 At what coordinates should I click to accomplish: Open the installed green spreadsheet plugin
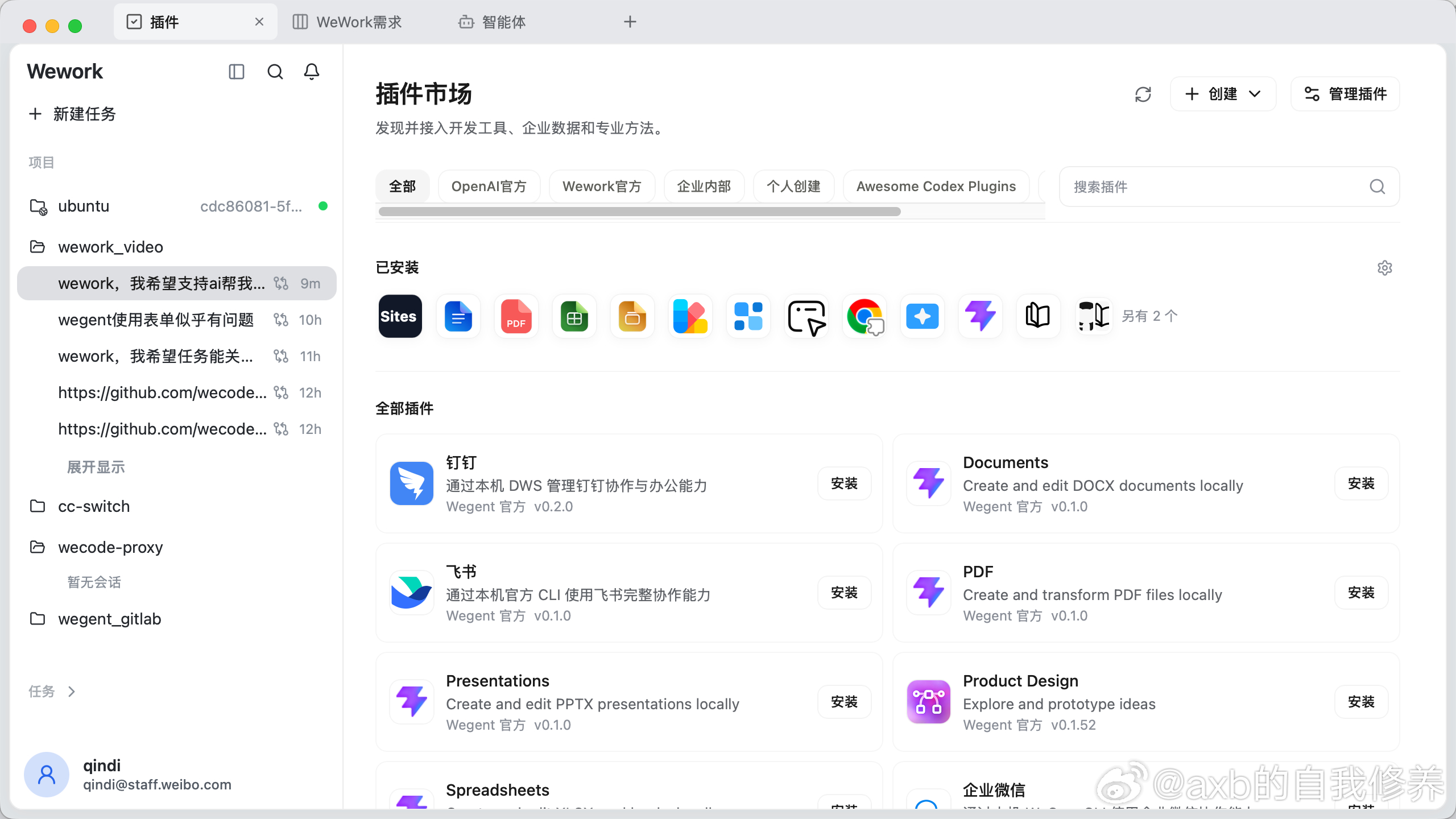pyautogui.click(x=574, y=316)
